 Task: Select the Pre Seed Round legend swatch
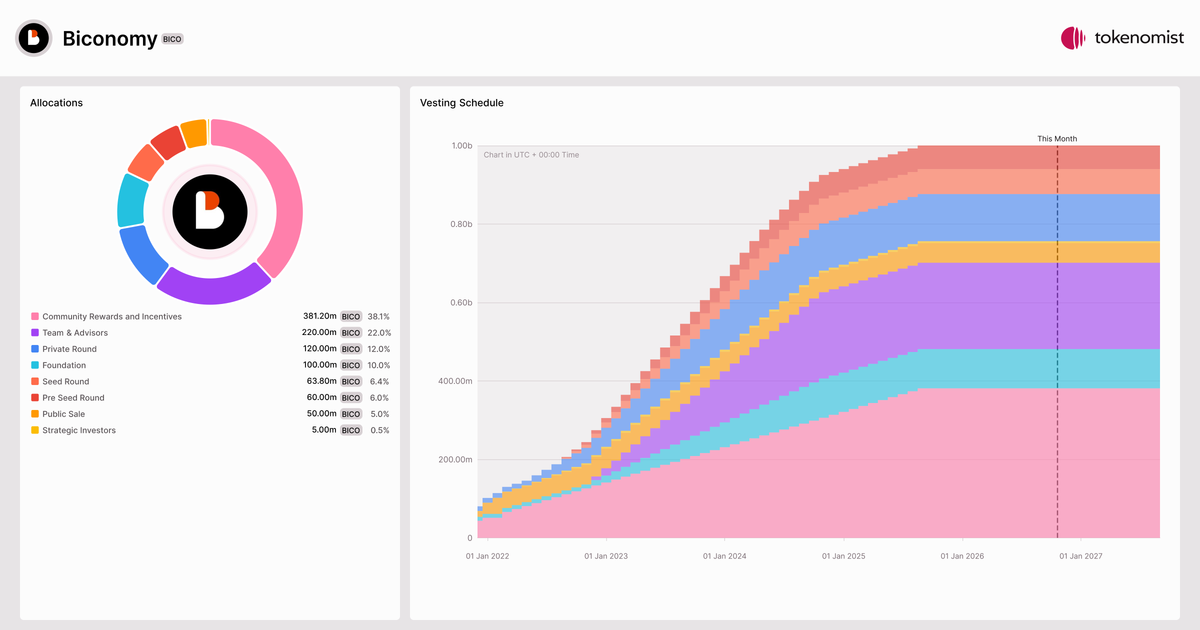35,398
